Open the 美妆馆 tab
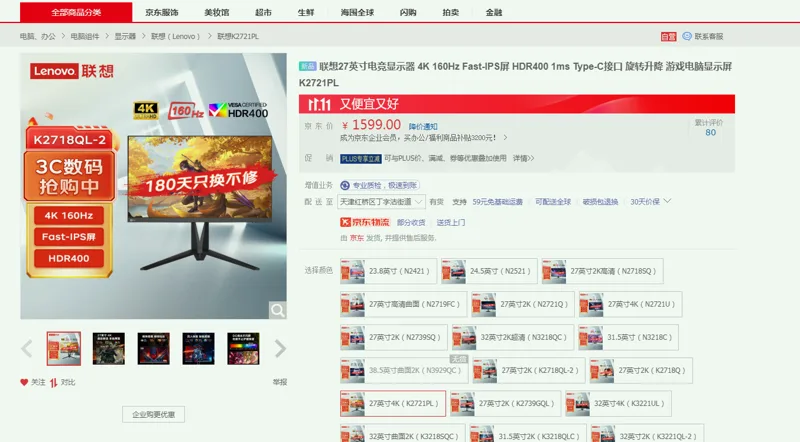The image size is (800, 442). coord(217,12)
